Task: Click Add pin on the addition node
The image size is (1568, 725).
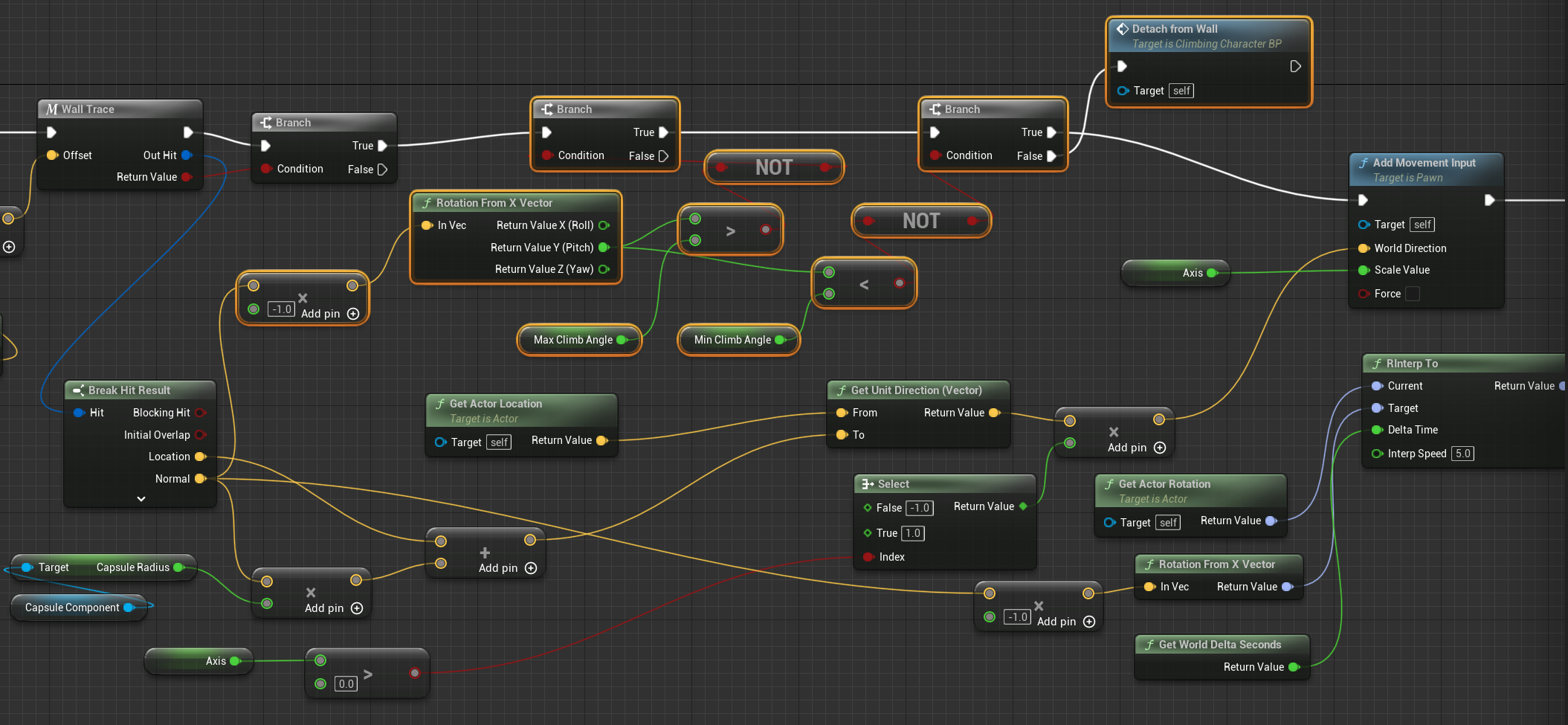Action: tap(531, 568)
